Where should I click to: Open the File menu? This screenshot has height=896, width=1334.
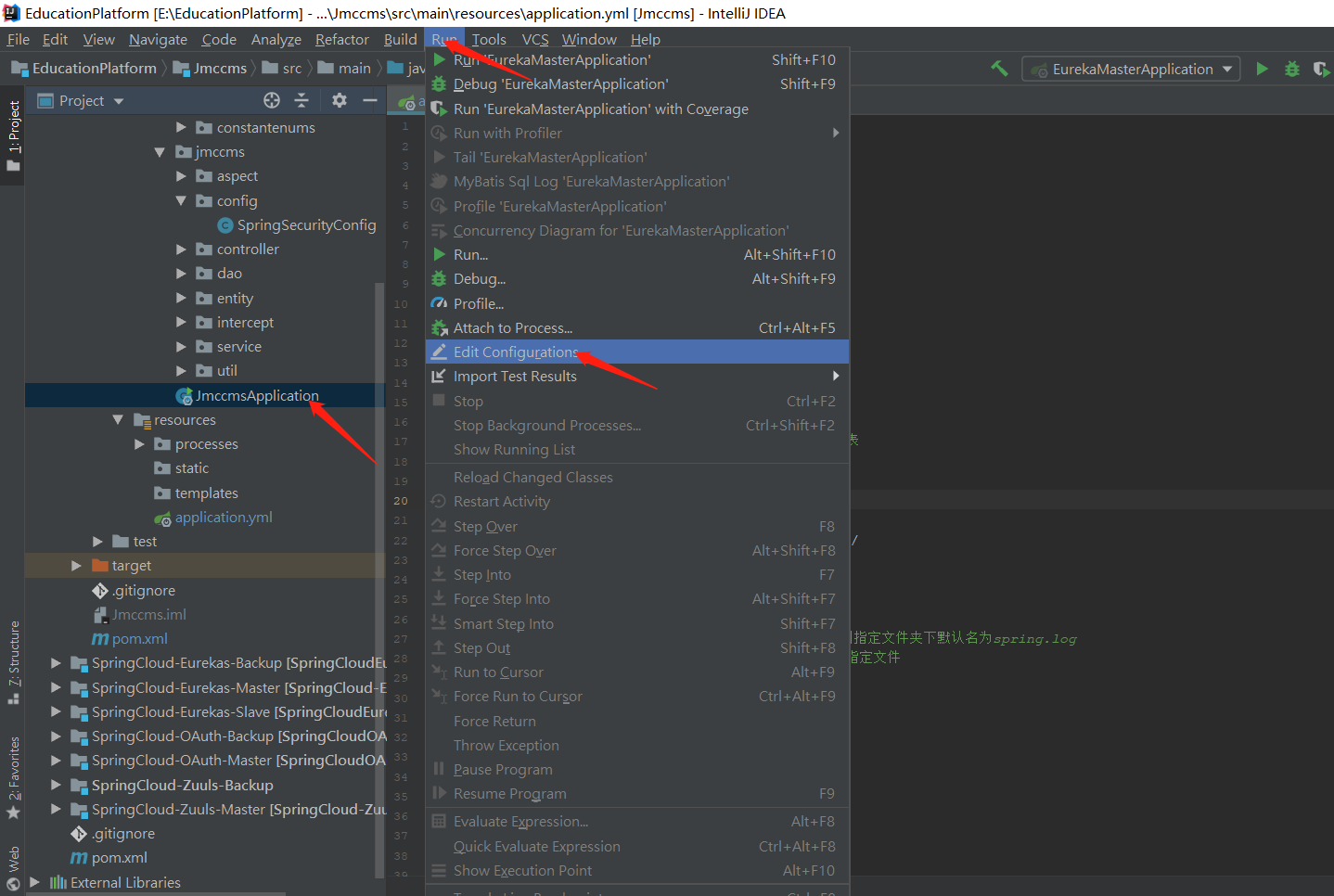19,39
